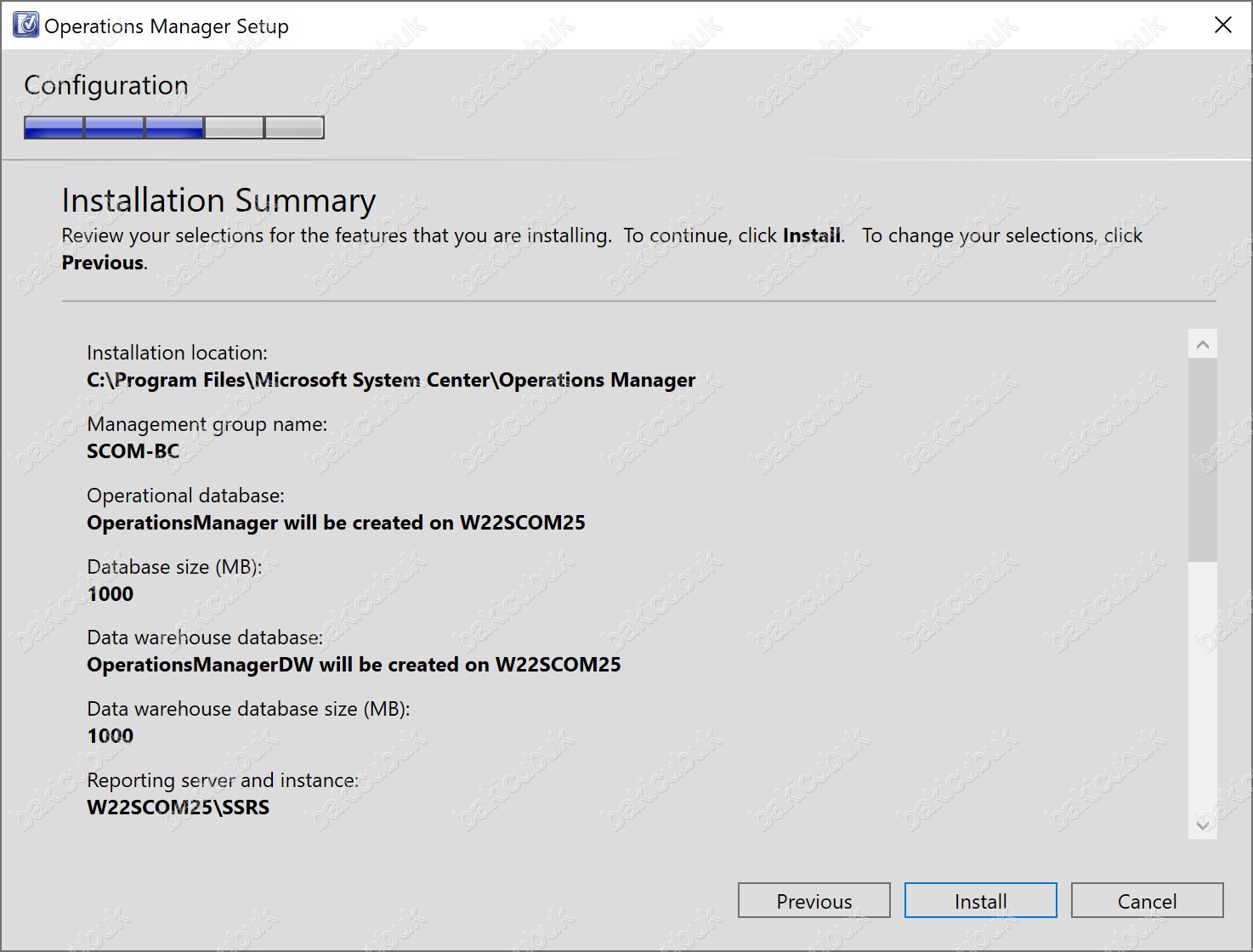Cancel the setup wizard
1253x952 pixels.
click(1148, 901)
